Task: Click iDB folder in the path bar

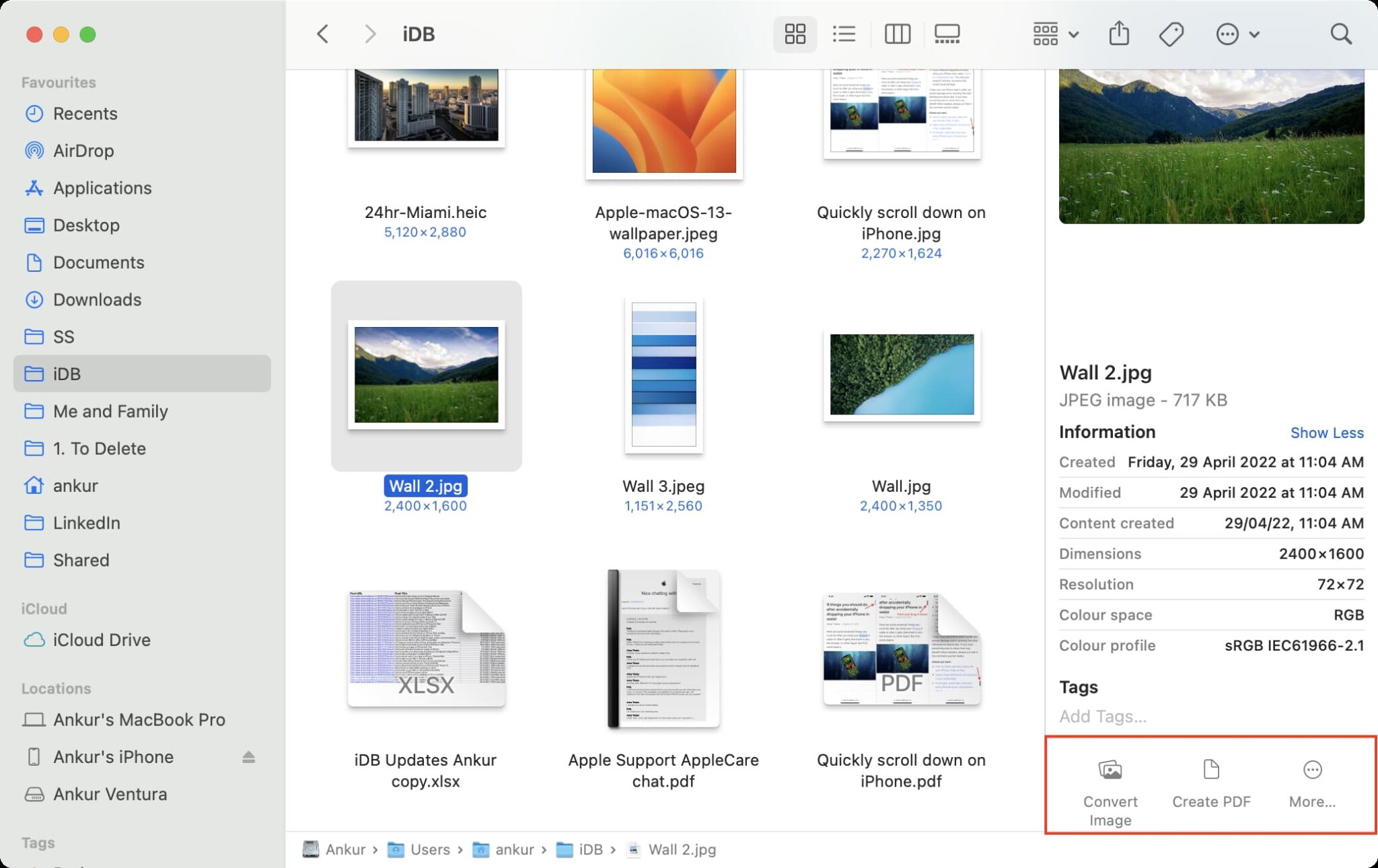Action: click(x=580, y=850)
